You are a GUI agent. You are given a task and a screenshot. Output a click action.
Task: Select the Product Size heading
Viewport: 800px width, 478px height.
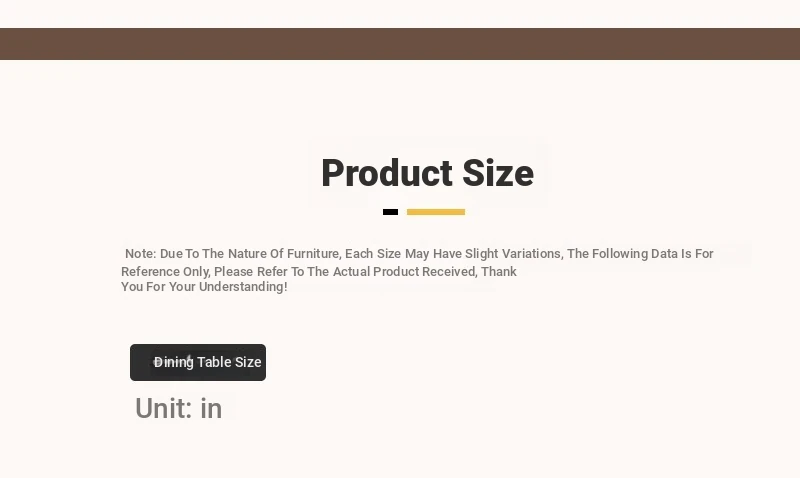(428, 173)
